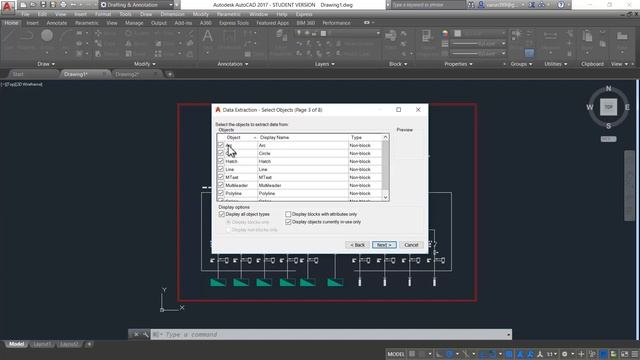Uncheck the MText object checkbox
The image size is (640, 360).
pos(221,177)
